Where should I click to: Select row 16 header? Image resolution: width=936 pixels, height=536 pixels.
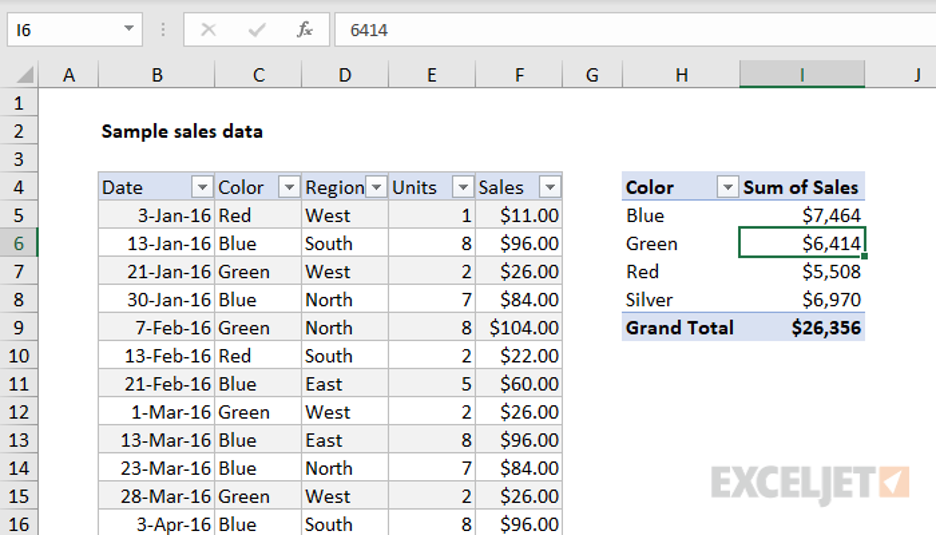[19, 524]
